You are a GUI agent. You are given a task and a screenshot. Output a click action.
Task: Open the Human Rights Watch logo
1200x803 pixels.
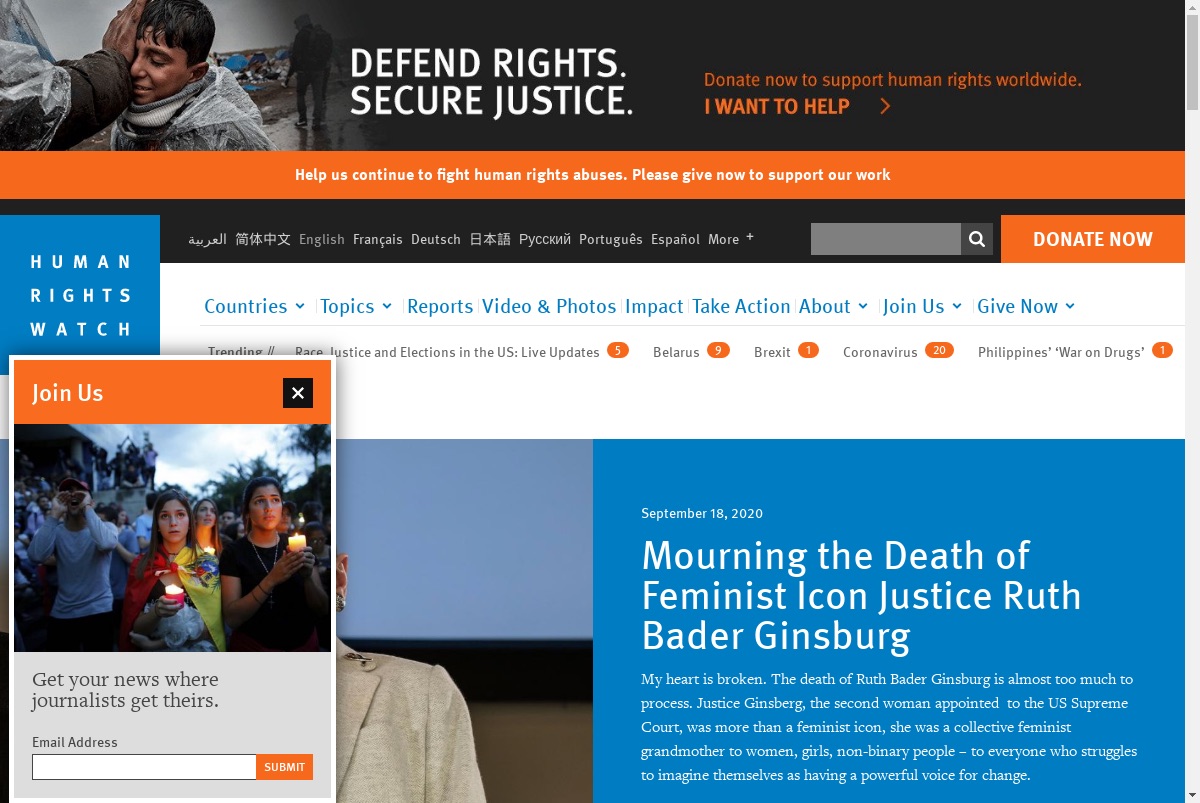(x=80, y=295)
